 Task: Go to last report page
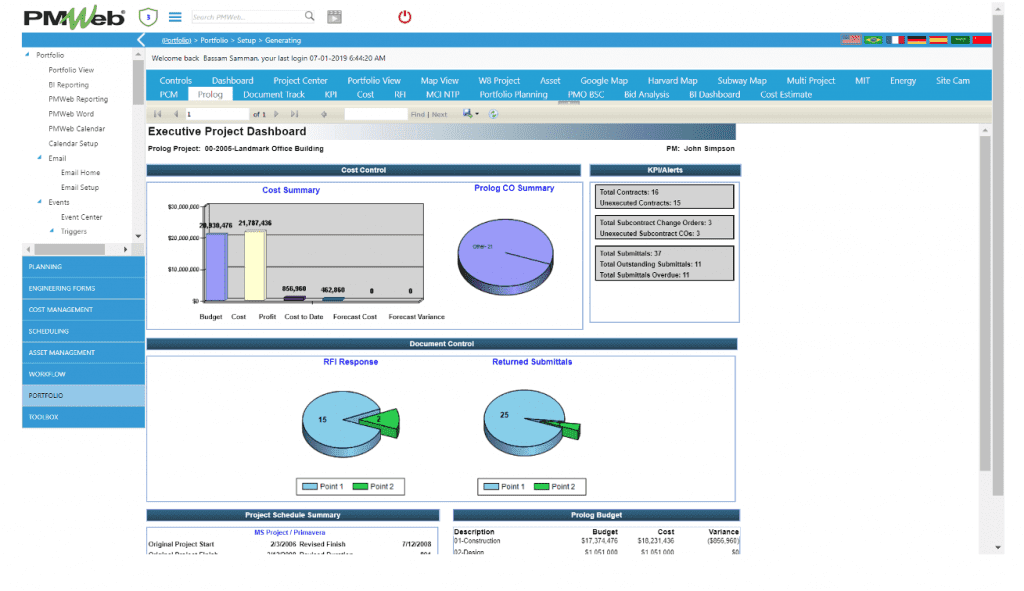[x=295, y=114]
